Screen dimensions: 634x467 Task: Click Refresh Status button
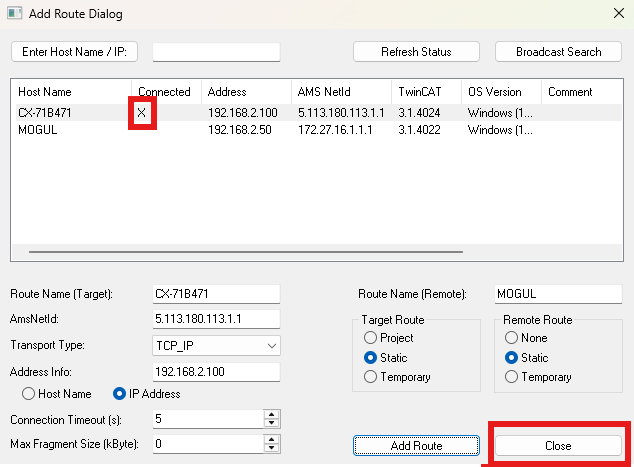coord(416,52)
